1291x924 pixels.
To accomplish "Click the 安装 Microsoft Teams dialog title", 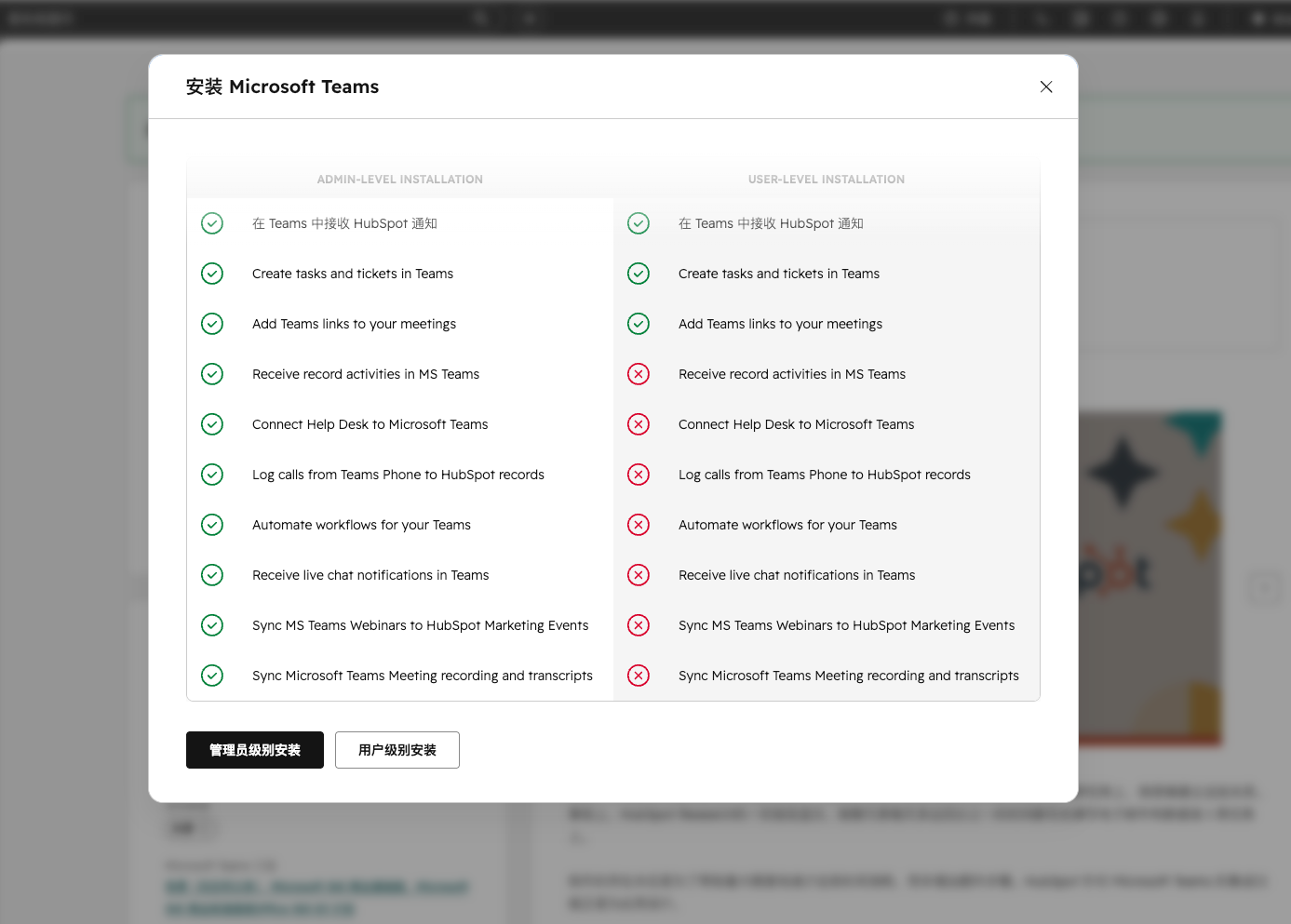I will [x=282, y=87].
